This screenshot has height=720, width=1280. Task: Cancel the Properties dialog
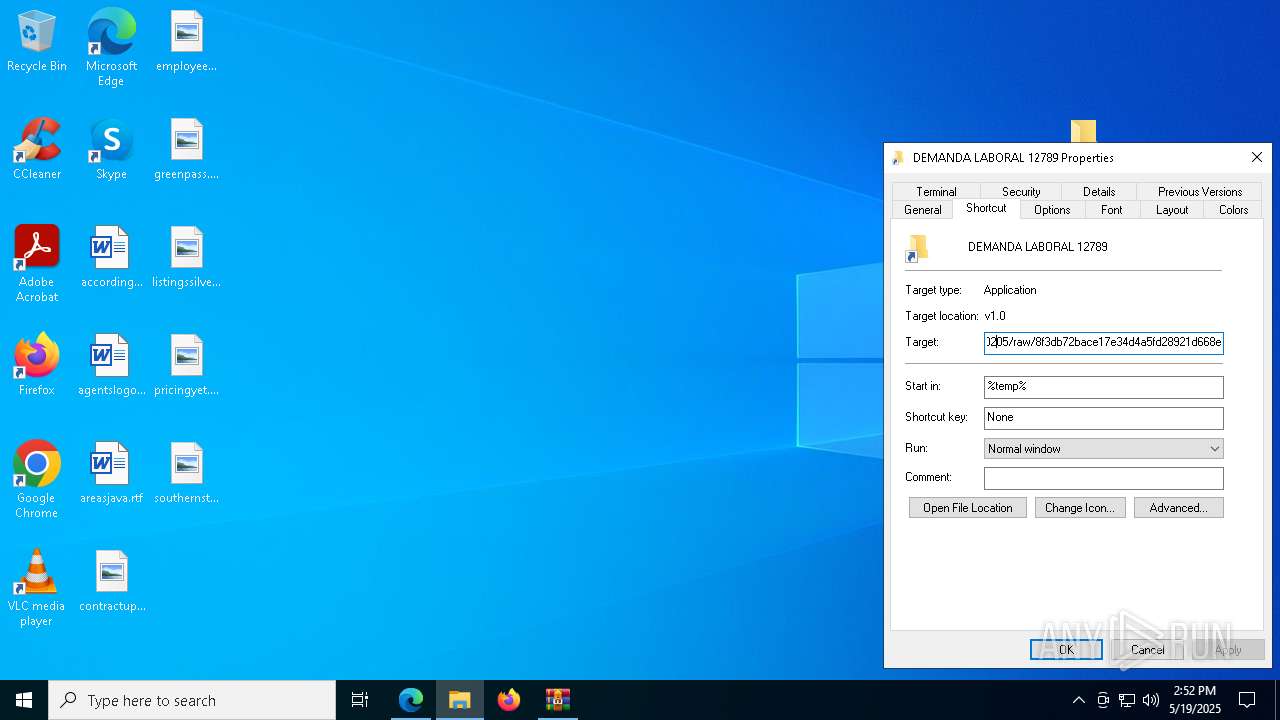pos(1147,650)
